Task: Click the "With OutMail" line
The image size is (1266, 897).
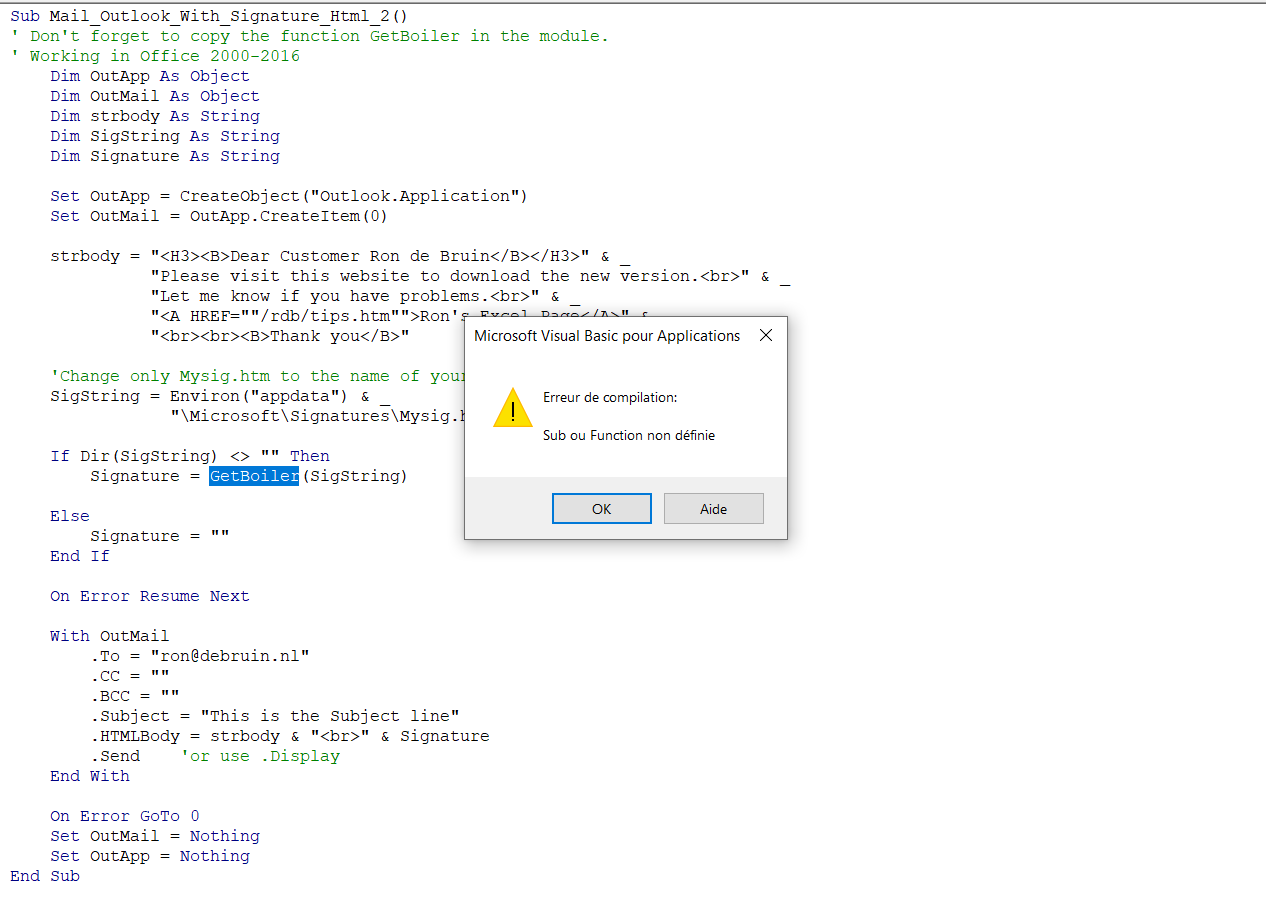Action: 110,636
